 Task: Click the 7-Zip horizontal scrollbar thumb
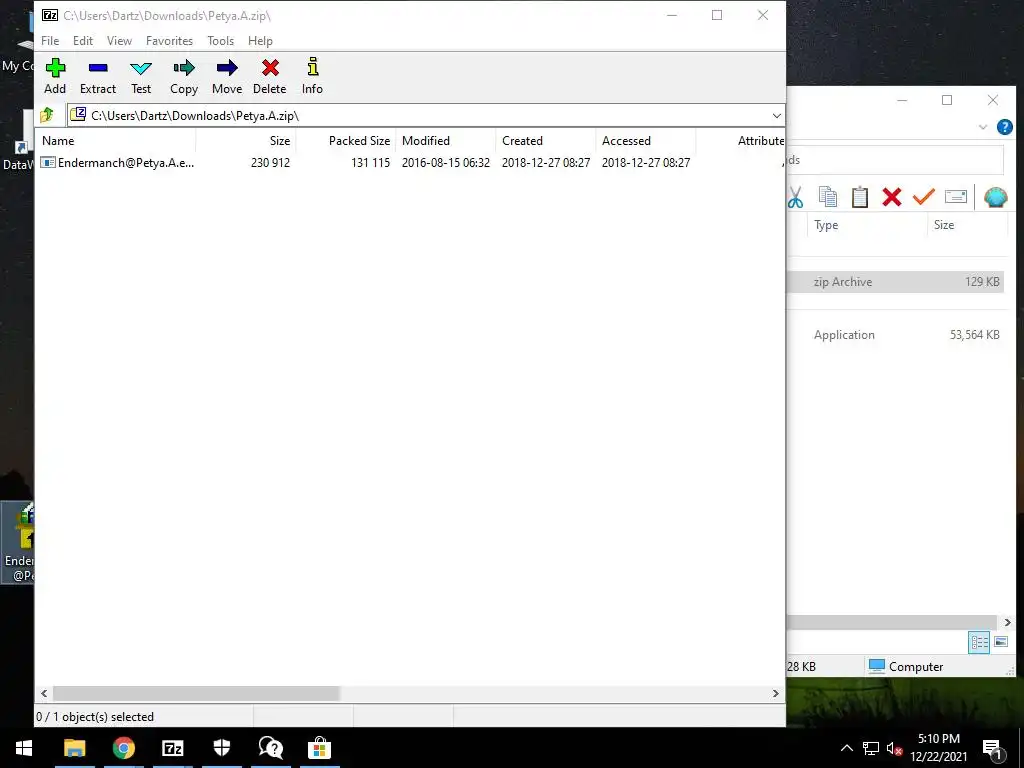[196, 694]
